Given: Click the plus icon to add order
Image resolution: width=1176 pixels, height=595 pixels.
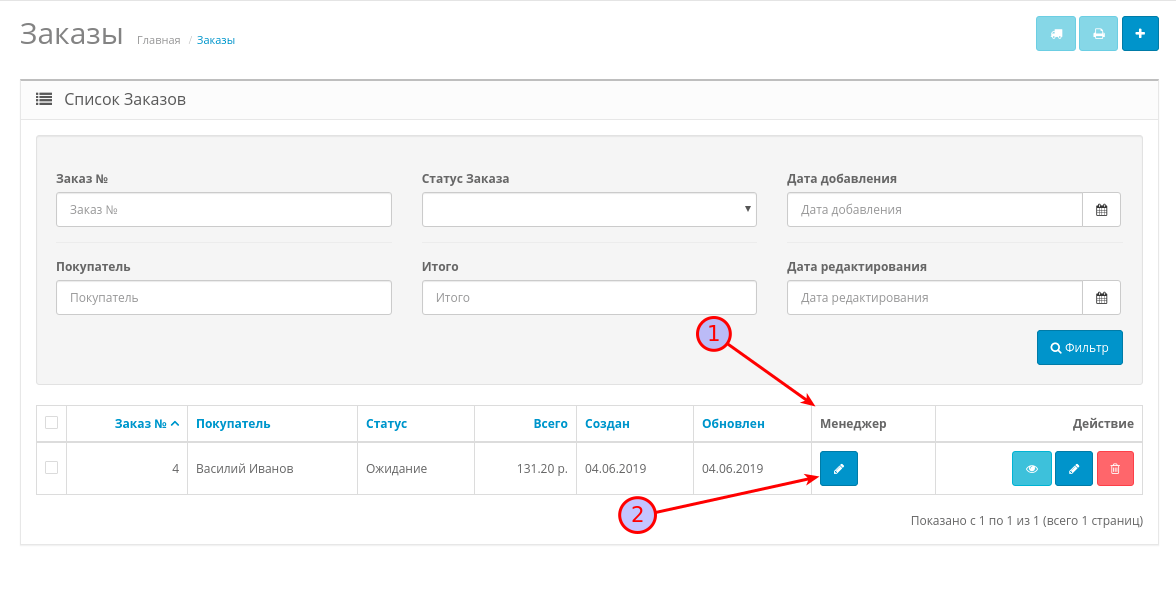Looking at the screenshot, I should (1140, 34).
